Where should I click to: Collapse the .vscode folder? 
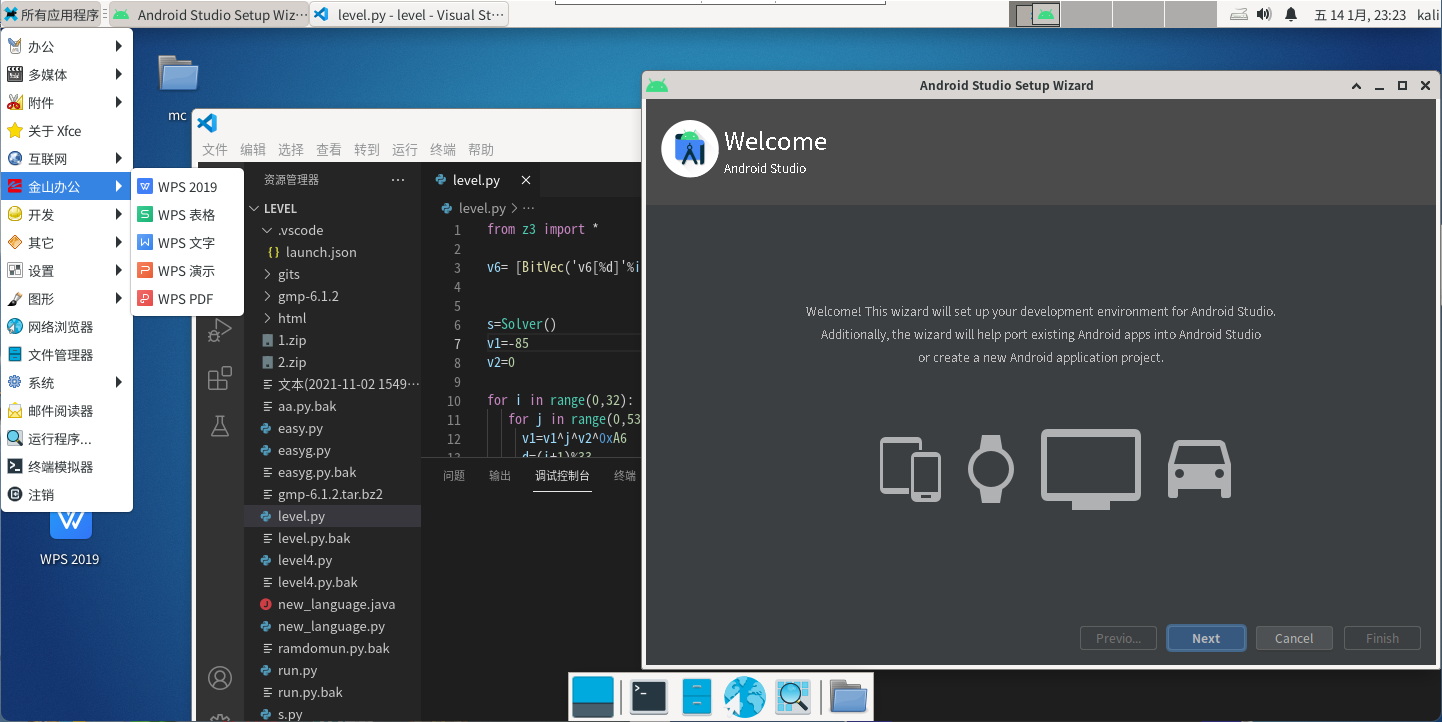coord(300,230)
